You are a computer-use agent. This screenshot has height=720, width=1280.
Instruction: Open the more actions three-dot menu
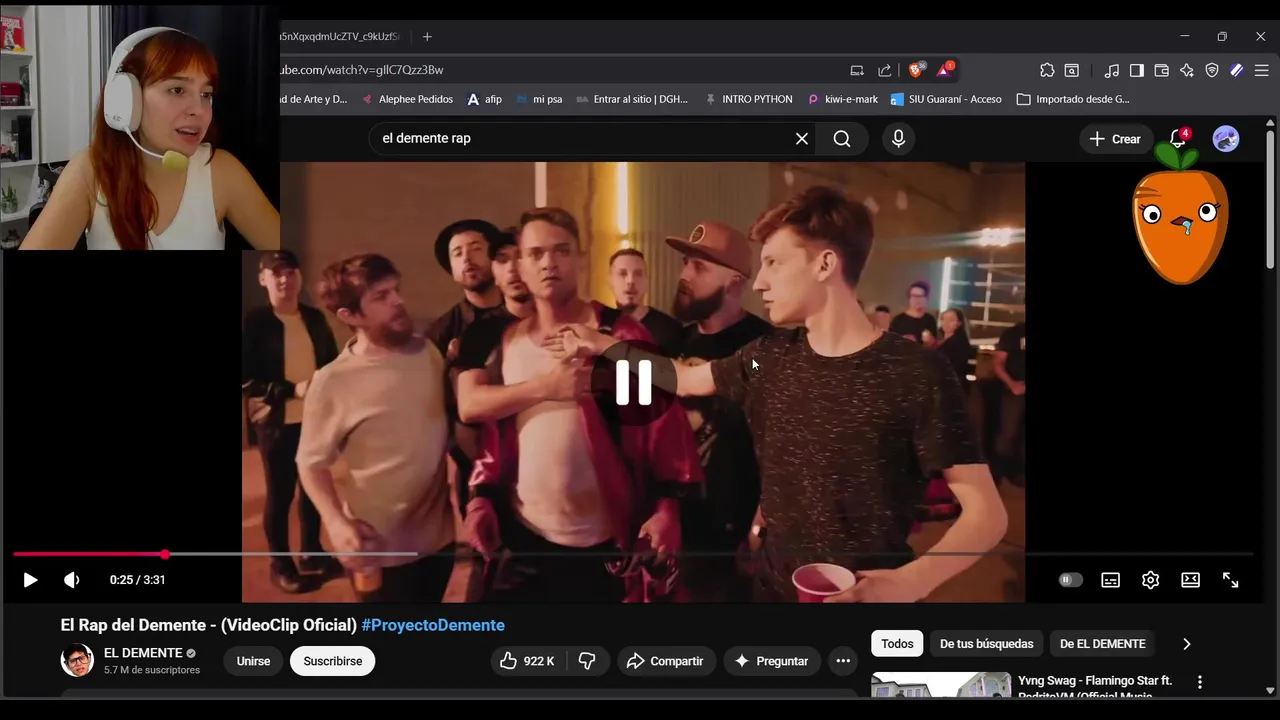click(843, 661)
